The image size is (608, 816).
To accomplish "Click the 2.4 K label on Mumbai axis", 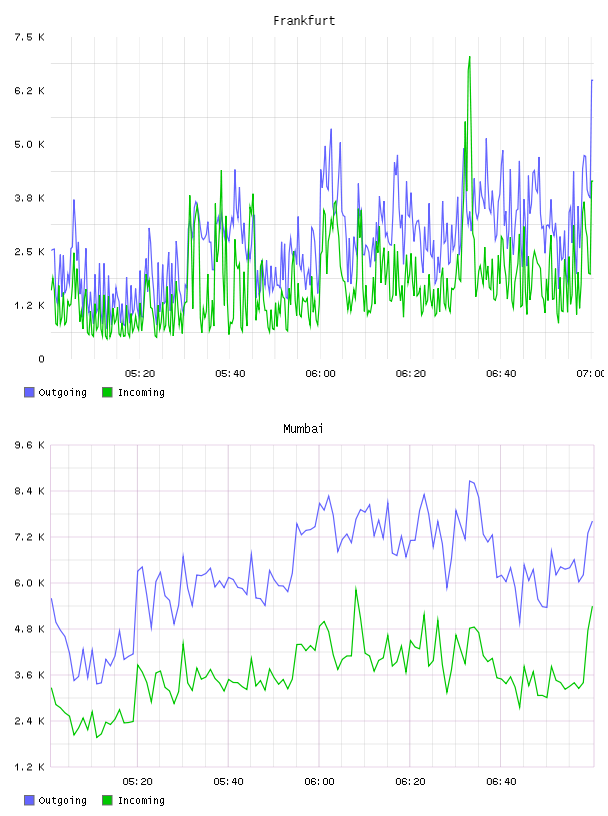I will click(29, 721).
